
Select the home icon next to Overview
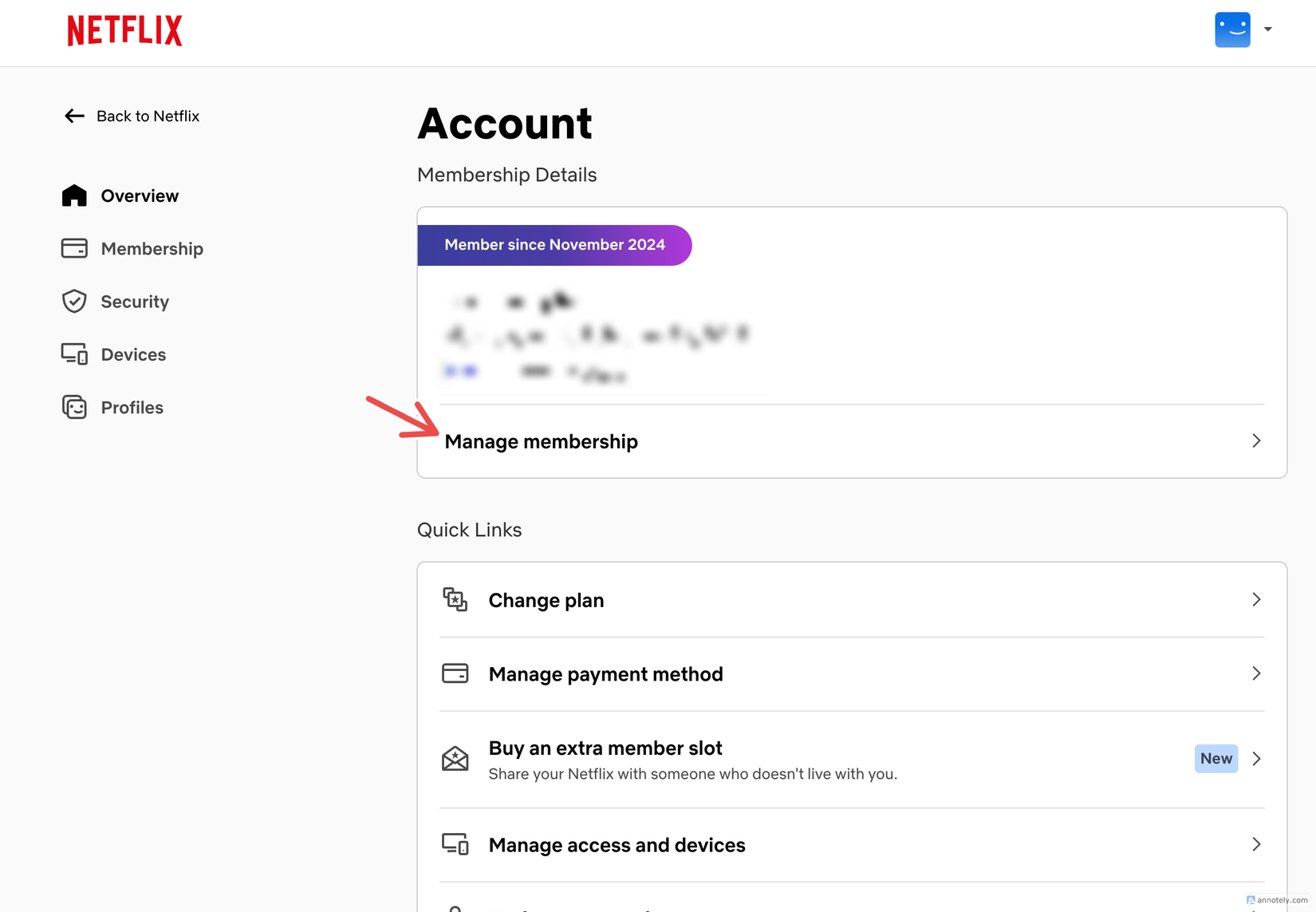[74, 195]
